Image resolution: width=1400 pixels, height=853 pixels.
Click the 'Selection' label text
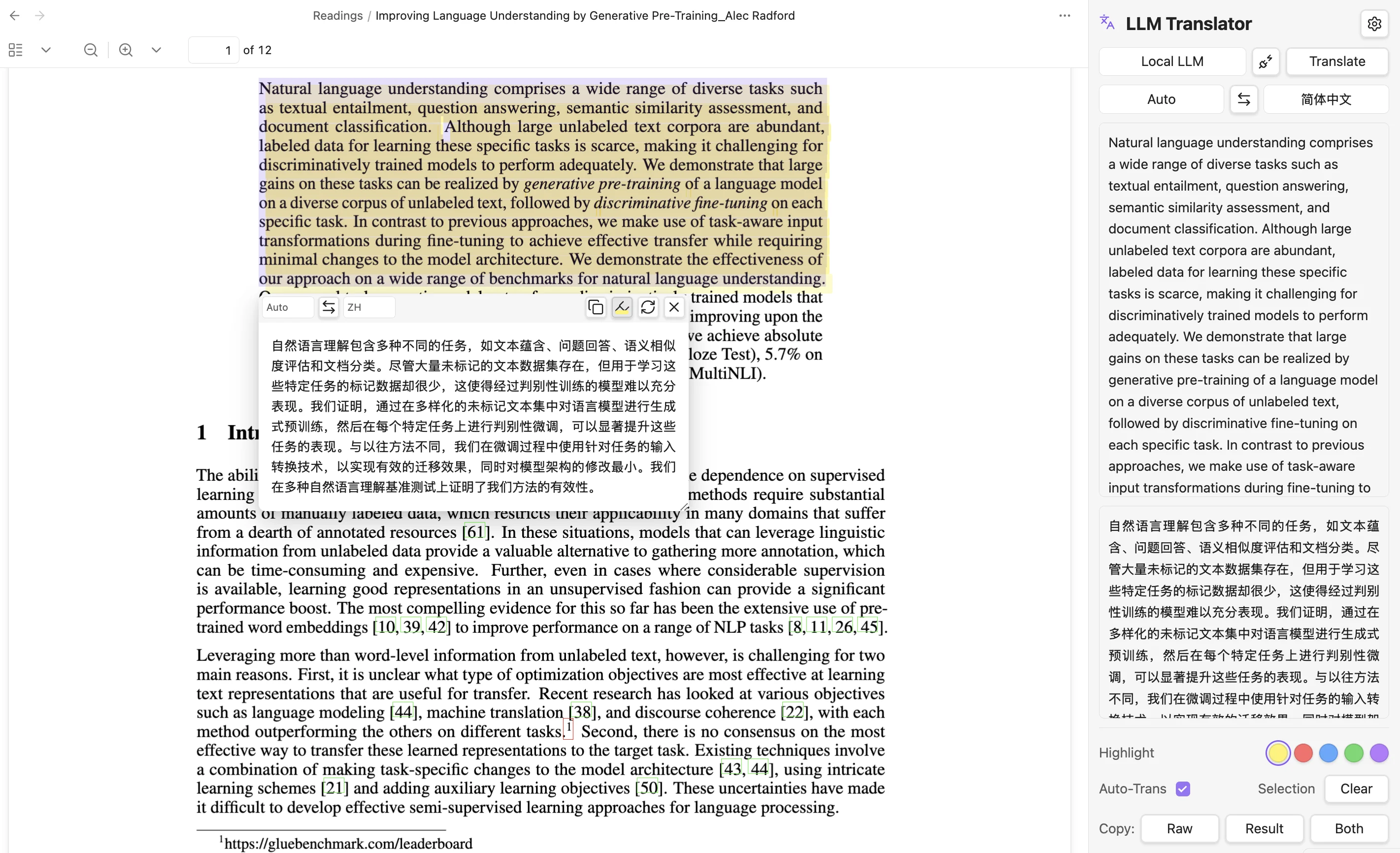click(1286, 789)
